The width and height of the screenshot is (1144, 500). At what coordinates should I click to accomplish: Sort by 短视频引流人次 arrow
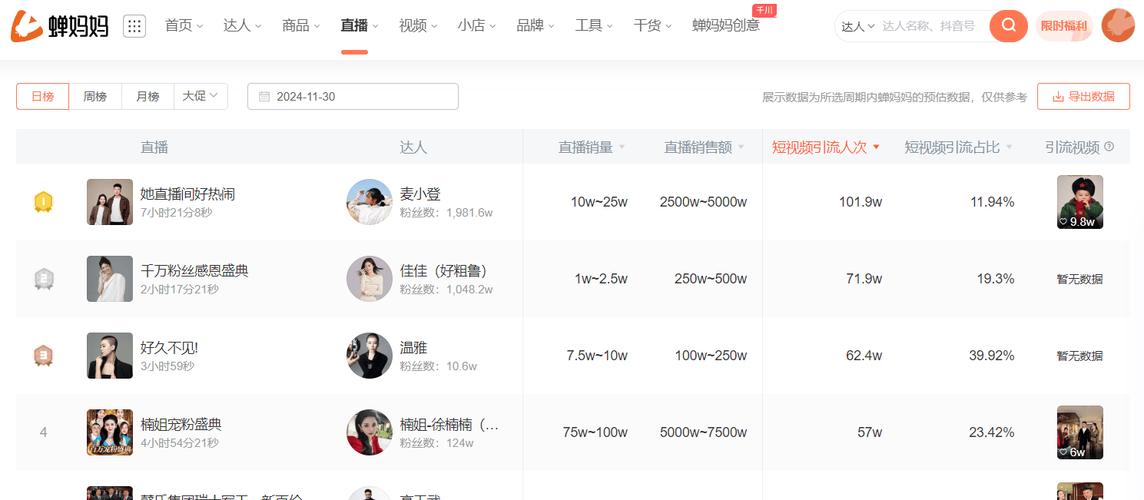tap(876, 147)
